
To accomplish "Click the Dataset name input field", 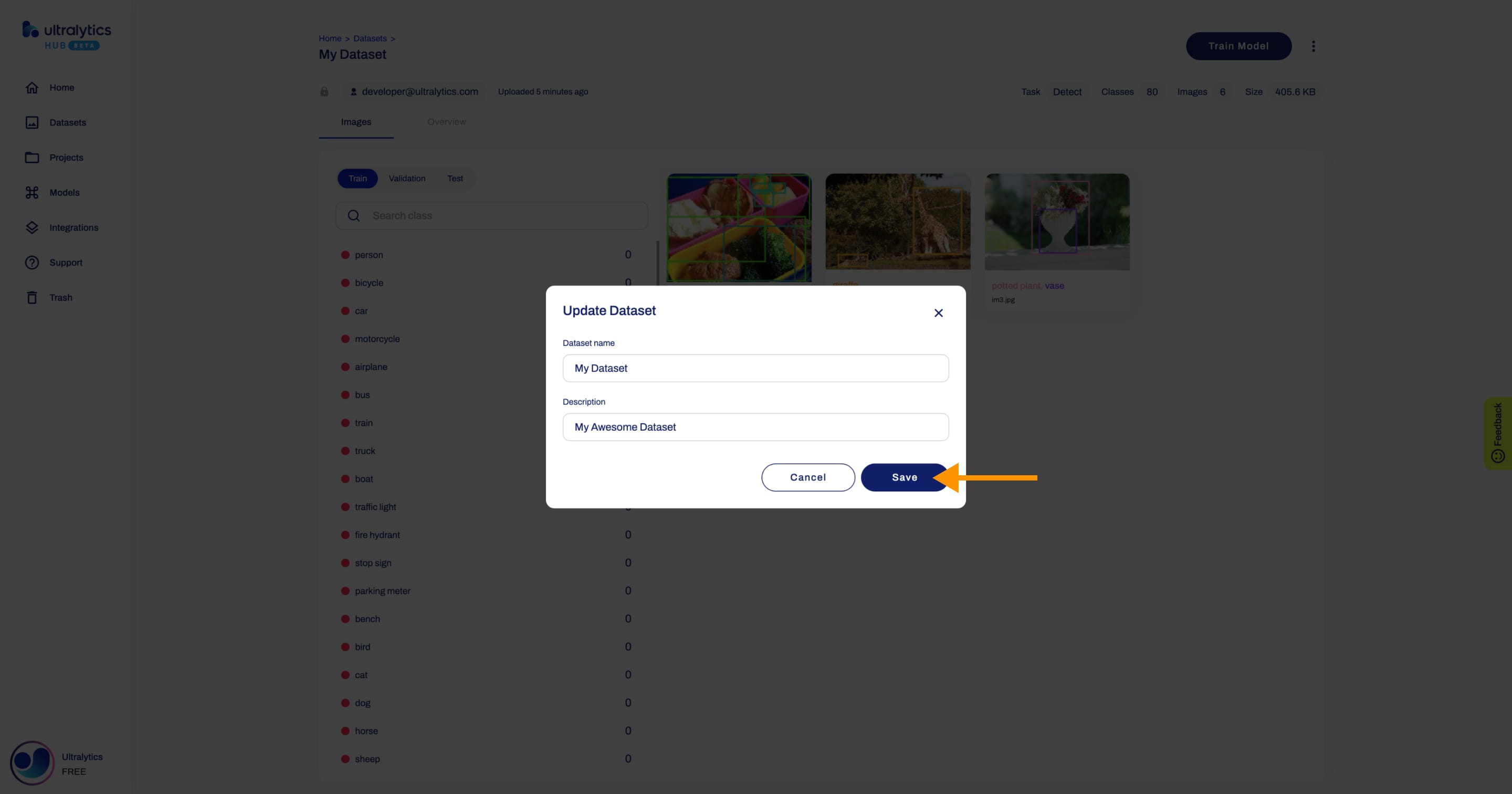I will (755, 368).
